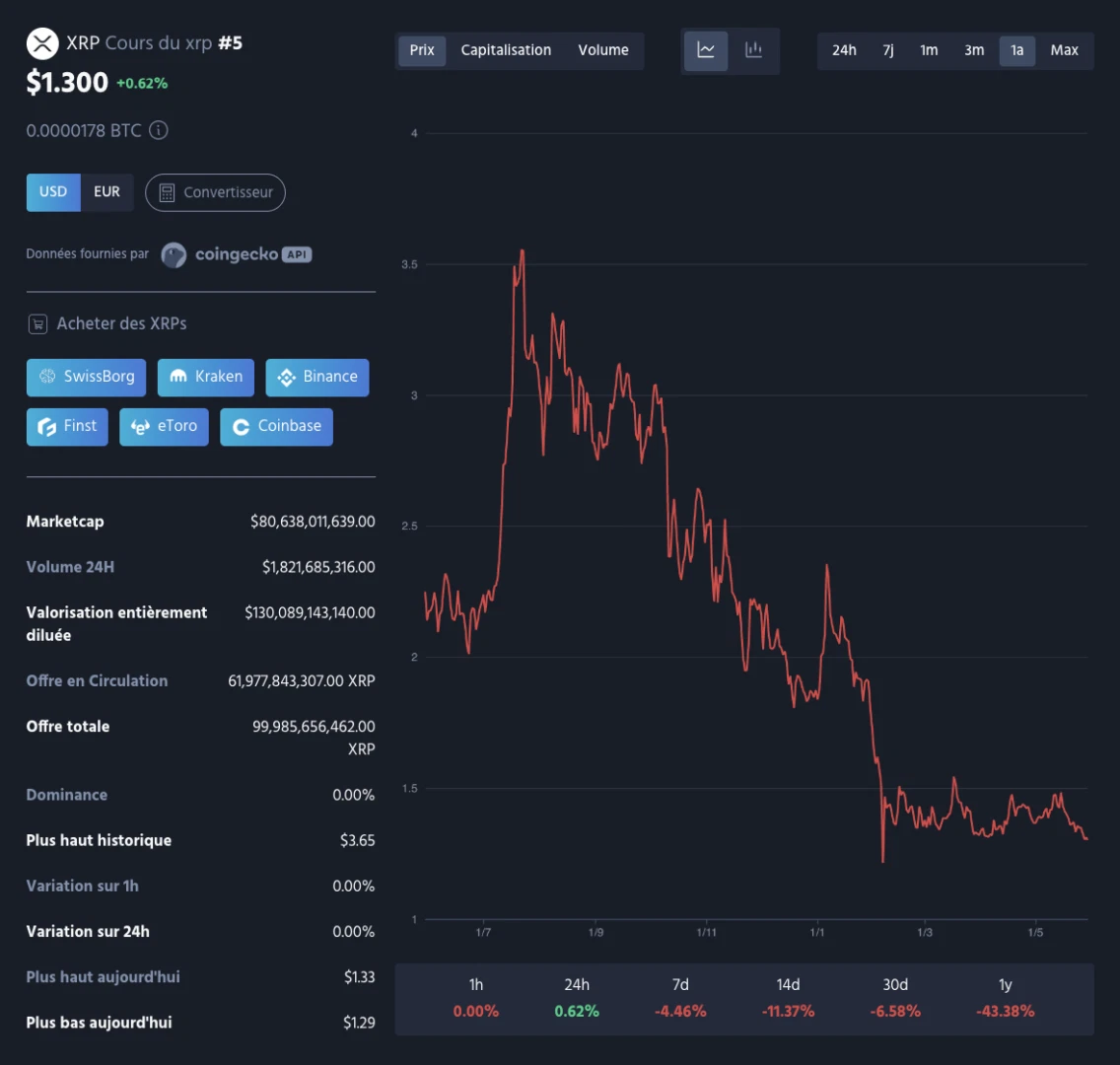The image size is (1120, 1065).
Task: Buy XRP on Kraken
Action: point(206,377)
